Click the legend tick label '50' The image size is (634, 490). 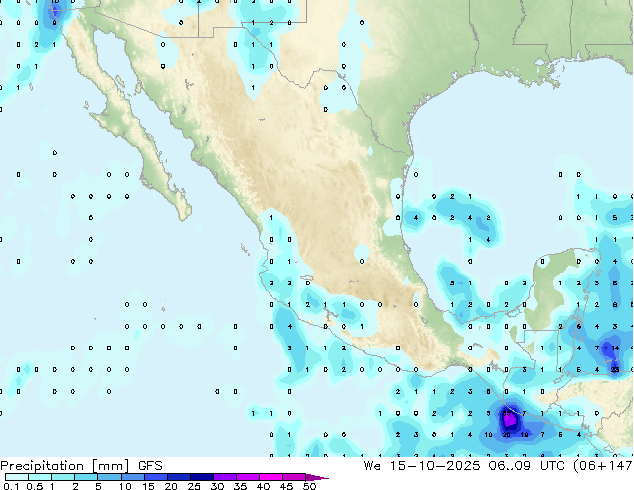click(310, 486)
